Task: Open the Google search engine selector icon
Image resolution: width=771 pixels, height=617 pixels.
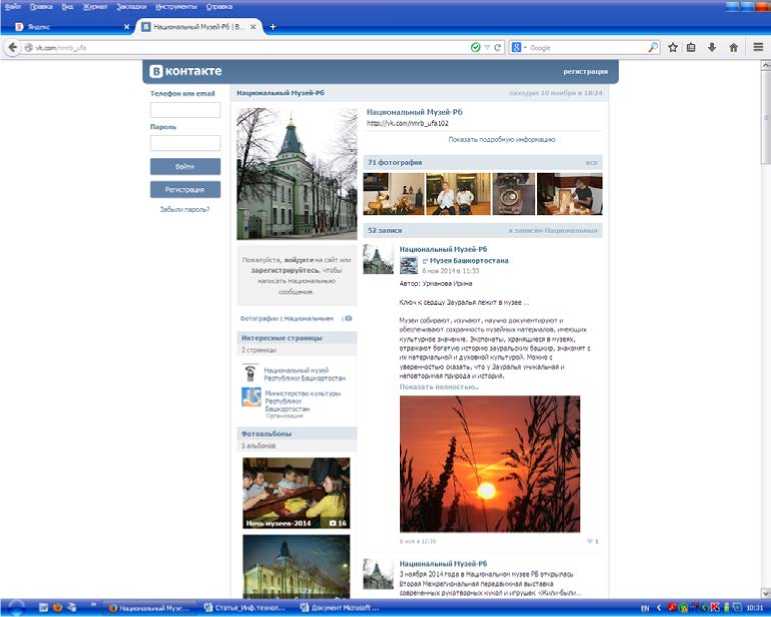Action: tap(516, 47)
